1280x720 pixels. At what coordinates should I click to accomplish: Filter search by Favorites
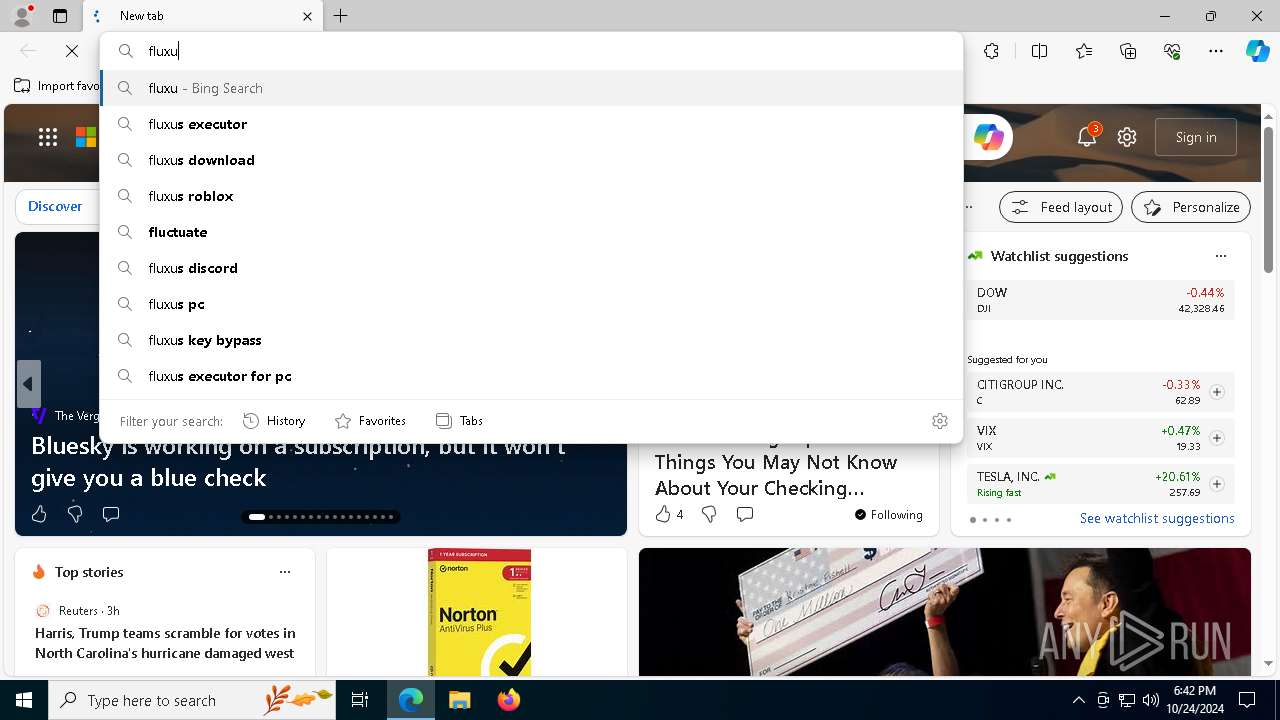[370, 421]
